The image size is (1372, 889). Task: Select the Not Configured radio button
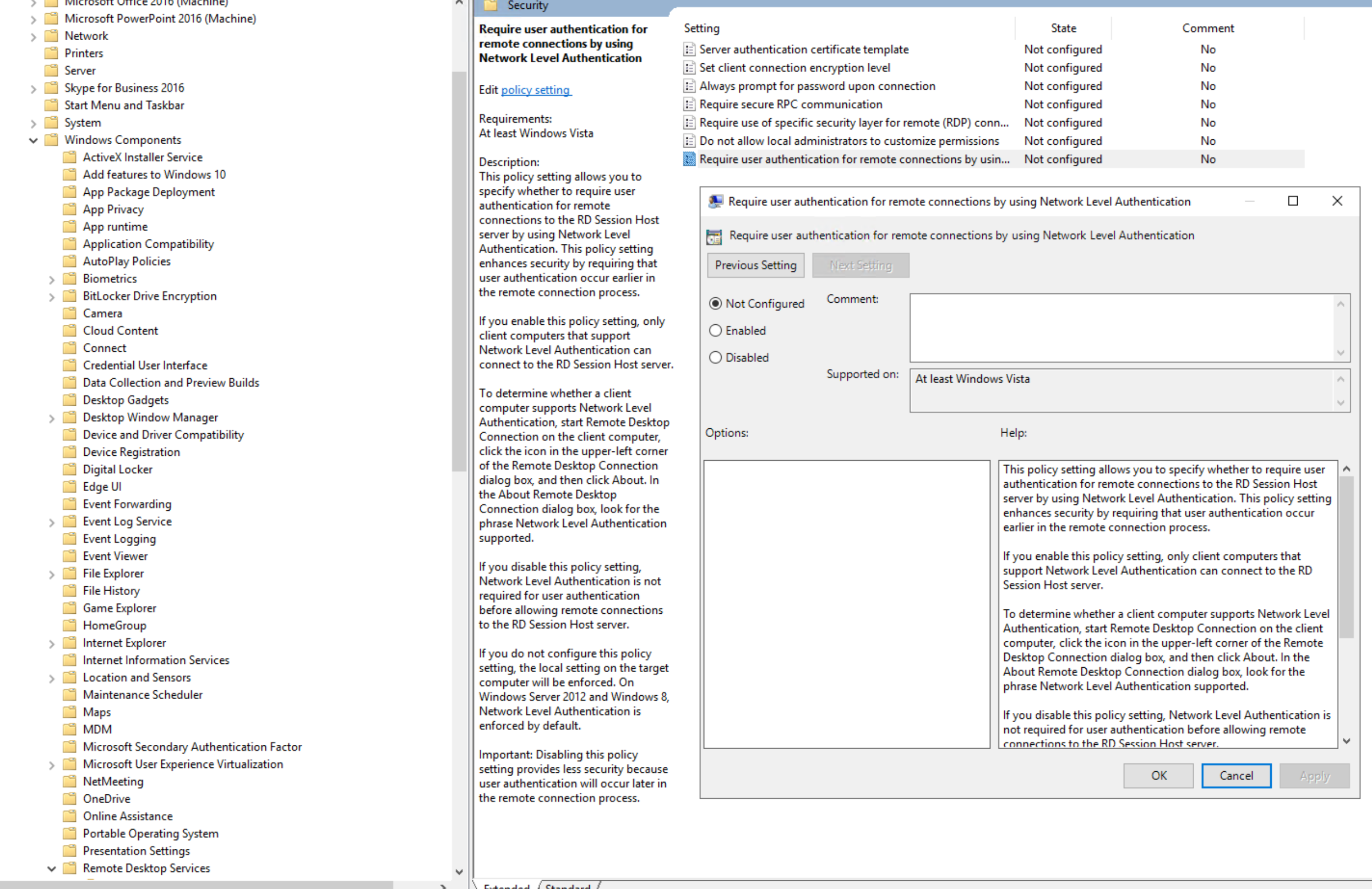[x=715, y=303]
